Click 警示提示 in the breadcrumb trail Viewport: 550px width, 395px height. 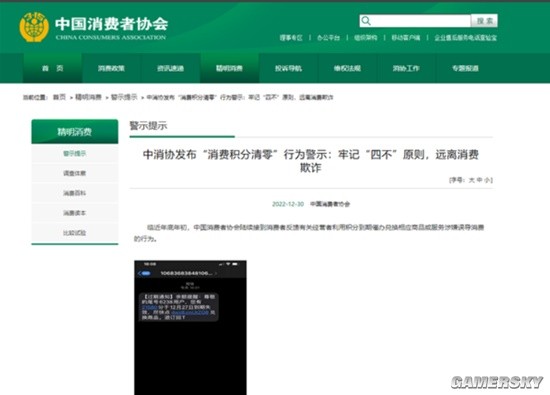tap(124, 97)
